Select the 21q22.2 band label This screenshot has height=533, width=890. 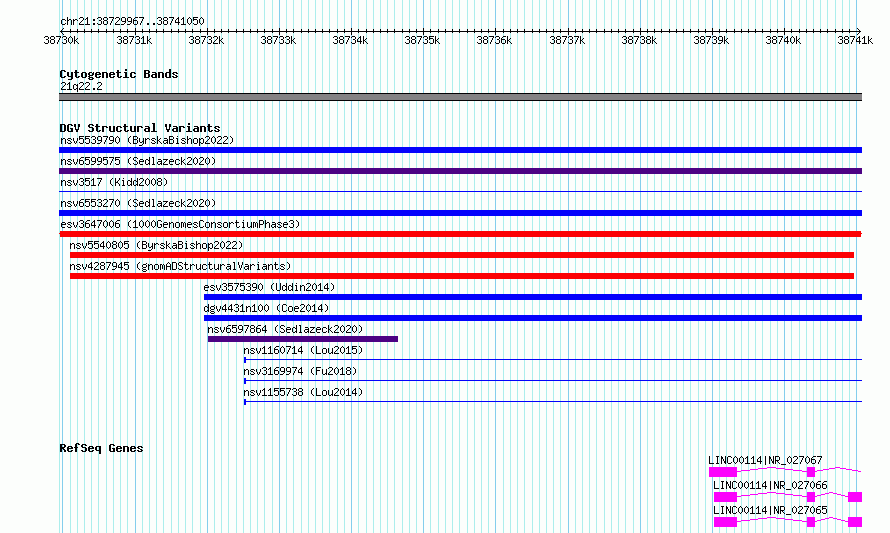81,86
